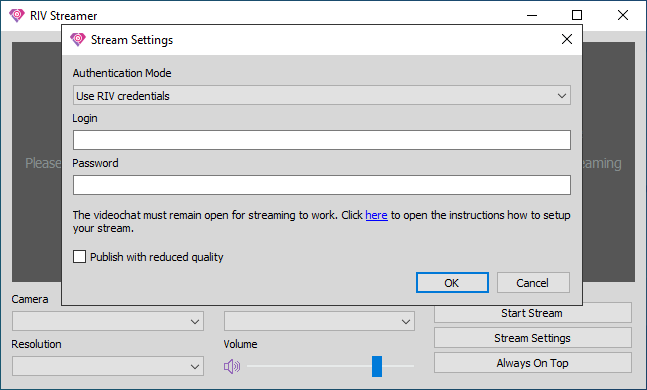Open the Resolution dropdown list
The width and height of the screenshot is (647, 390).
[x=108, y=366]
